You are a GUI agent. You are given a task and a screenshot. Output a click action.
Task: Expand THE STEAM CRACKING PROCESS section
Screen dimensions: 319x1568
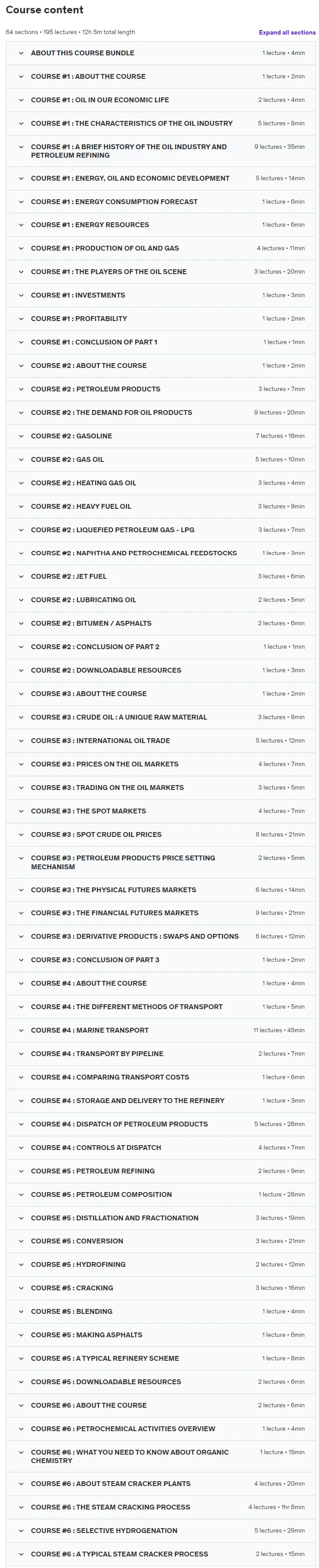(161, 1507)
